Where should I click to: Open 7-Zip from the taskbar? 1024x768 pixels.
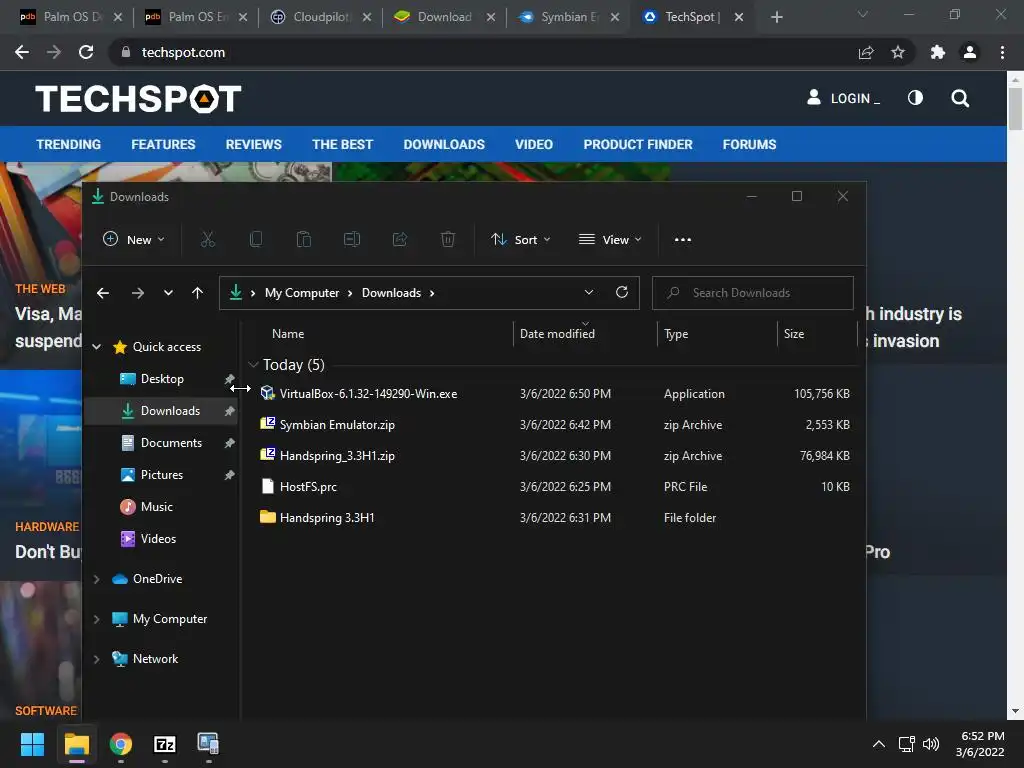pyautogui.click(x=165, y=744)
